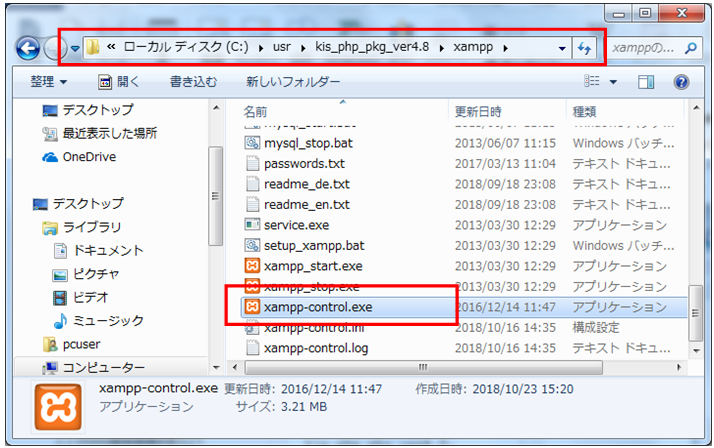Select ミュージック in the navigation tree
This screenshot has width=714, height=448.
(x=108, y=320)
